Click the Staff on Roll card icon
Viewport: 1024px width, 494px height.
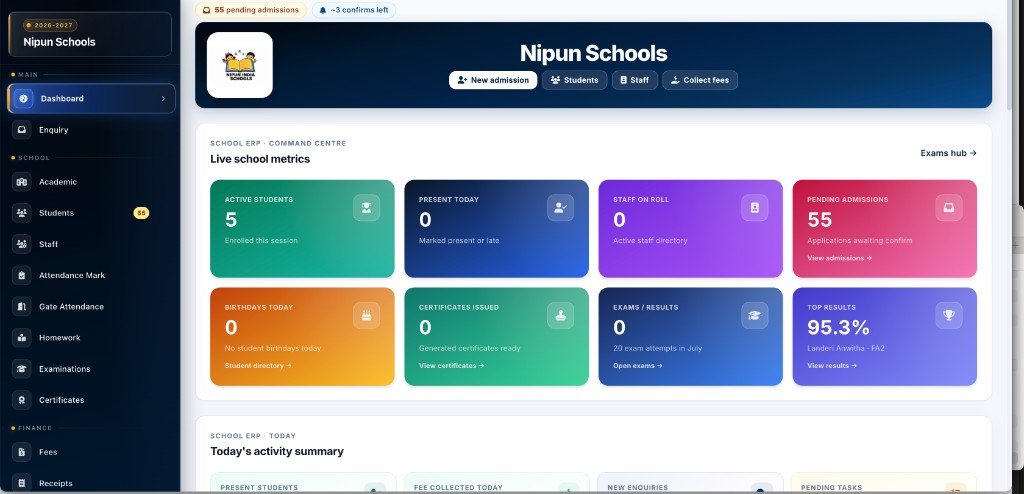click(754, 208)
